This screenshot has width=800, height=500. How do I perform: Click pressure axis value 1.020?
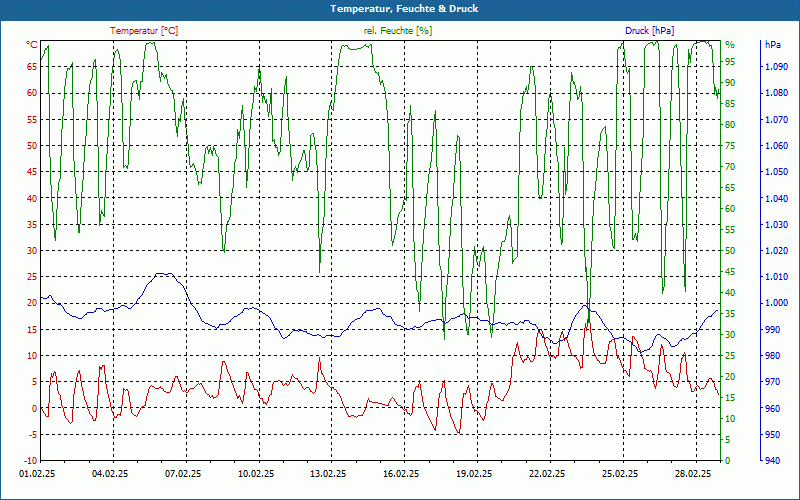pyautogui.click(x=776, y=251)
